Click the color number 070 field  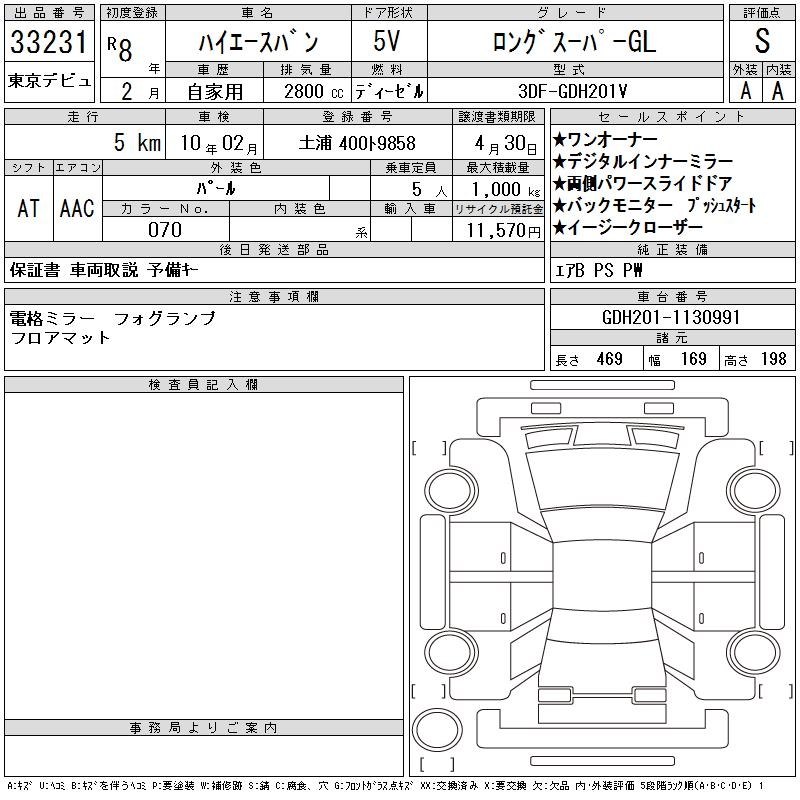click(x=166, y=229)
